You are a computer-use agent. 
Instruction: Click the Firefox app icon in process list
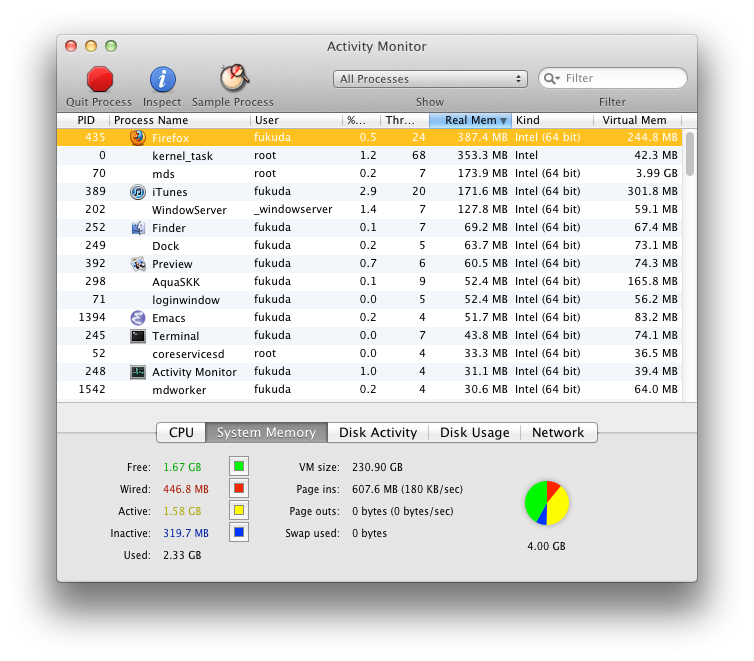138,137
